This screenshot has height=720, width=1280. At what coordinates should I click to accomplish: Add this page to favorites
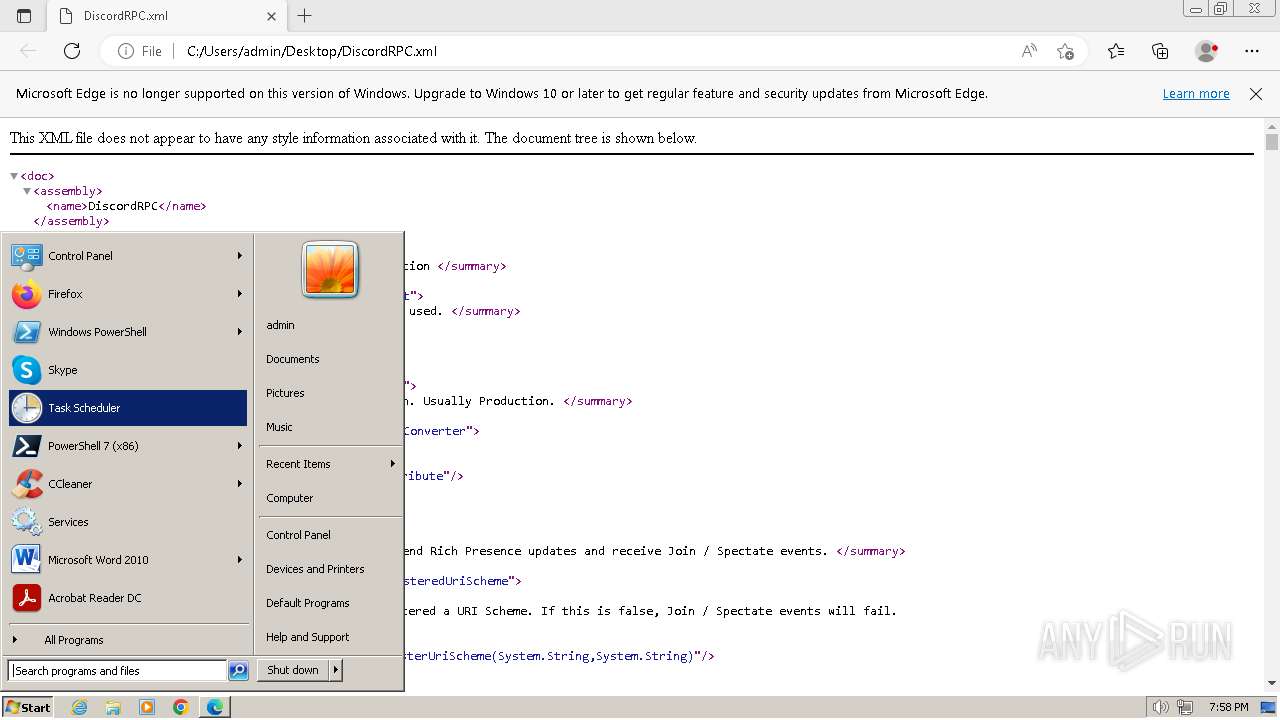(x=1065, y=51)
